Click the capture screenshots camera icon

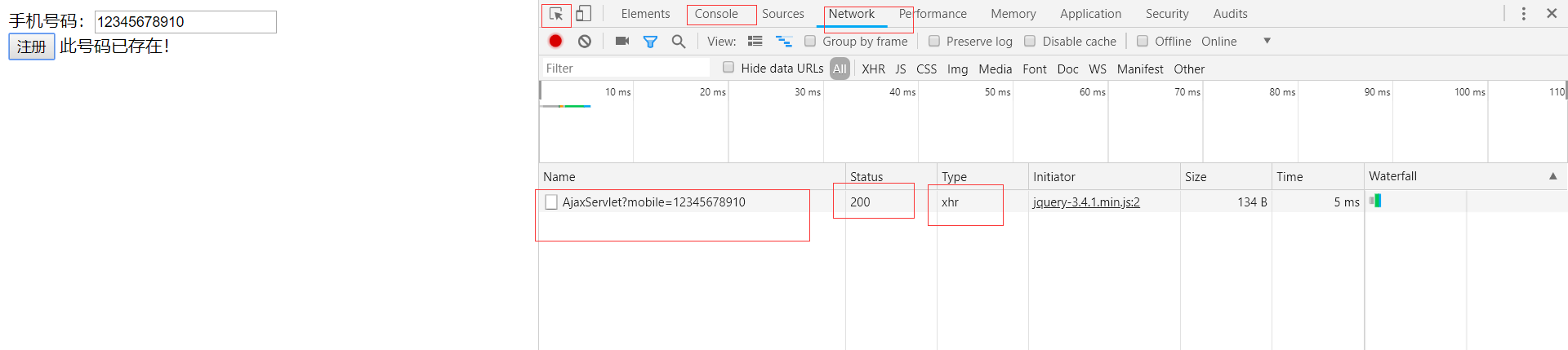pyautogui.click(x=622, y=41)
